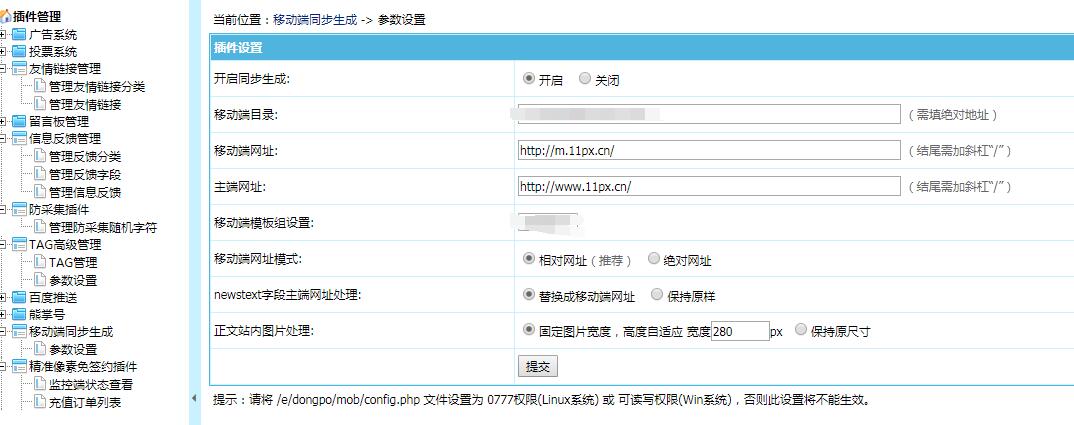Screen dimensions: 1074x425
Task: Select 保持原尺寸 radio option
Action: (800, 330)
